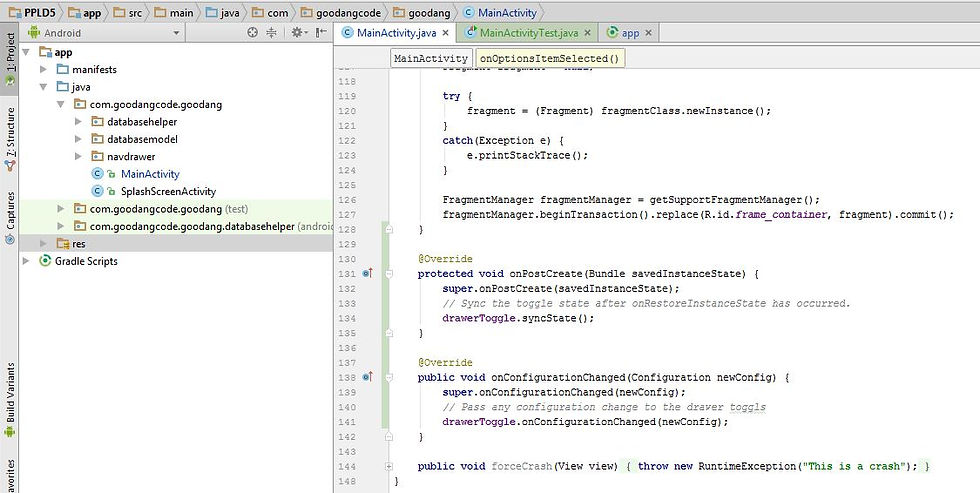Click 'frame_container' on line 127
This screenshot has width=980, height=493.
point(781,214)
